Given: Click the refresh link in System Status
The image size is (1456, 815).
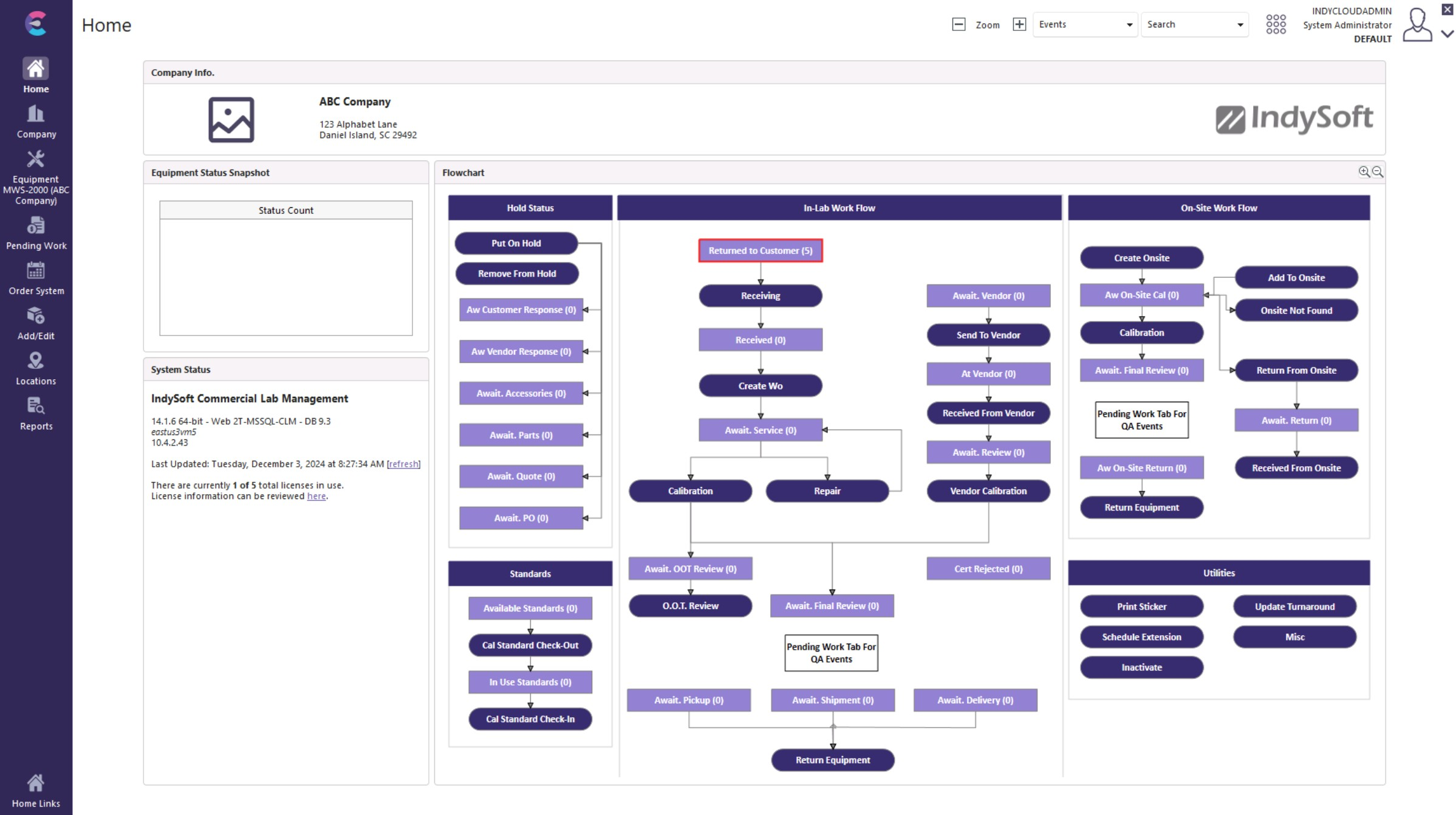Looking at the screenshot, I should point(403,464).
